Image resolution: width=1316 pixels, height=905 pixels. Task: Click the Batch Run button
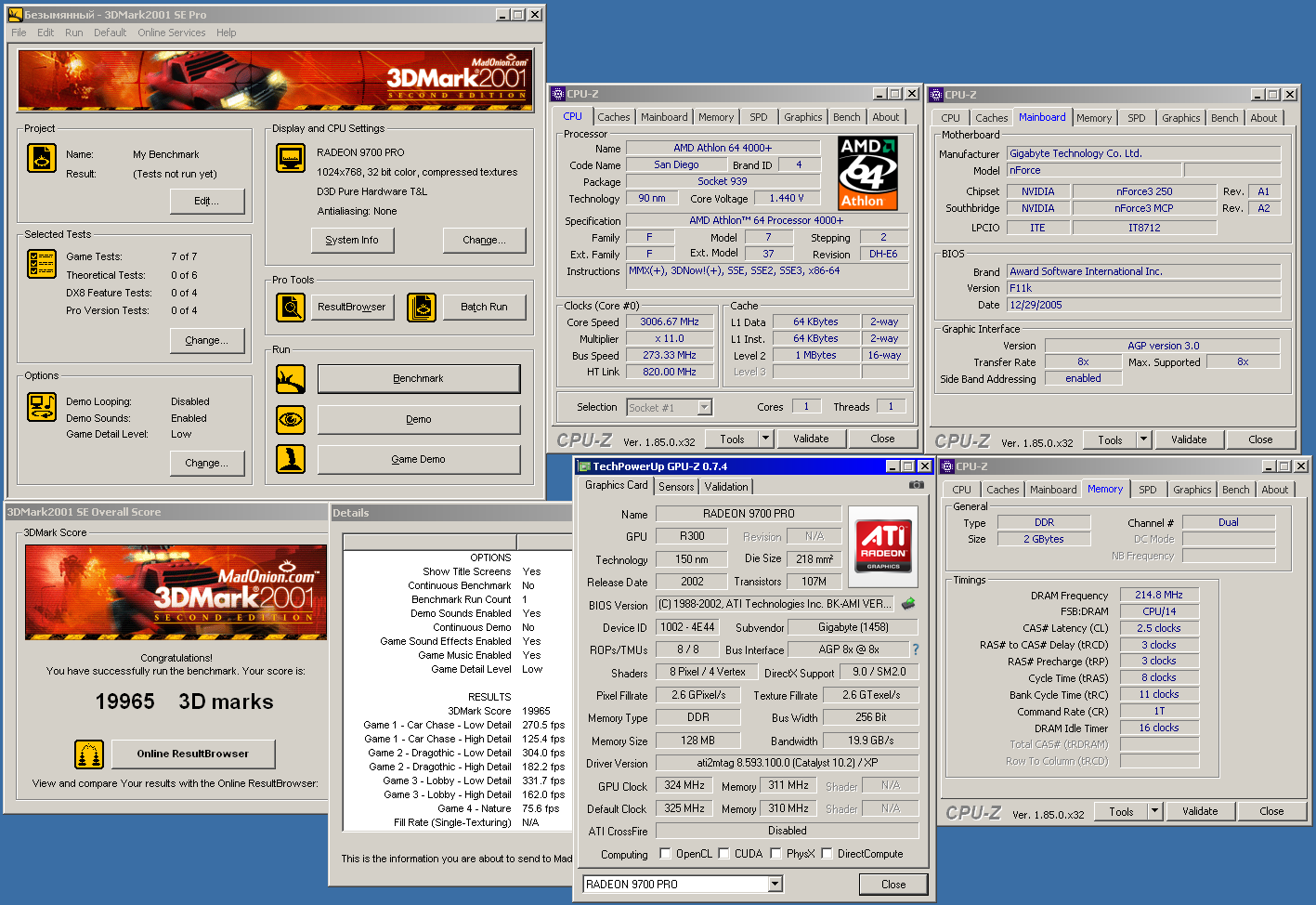485,307
